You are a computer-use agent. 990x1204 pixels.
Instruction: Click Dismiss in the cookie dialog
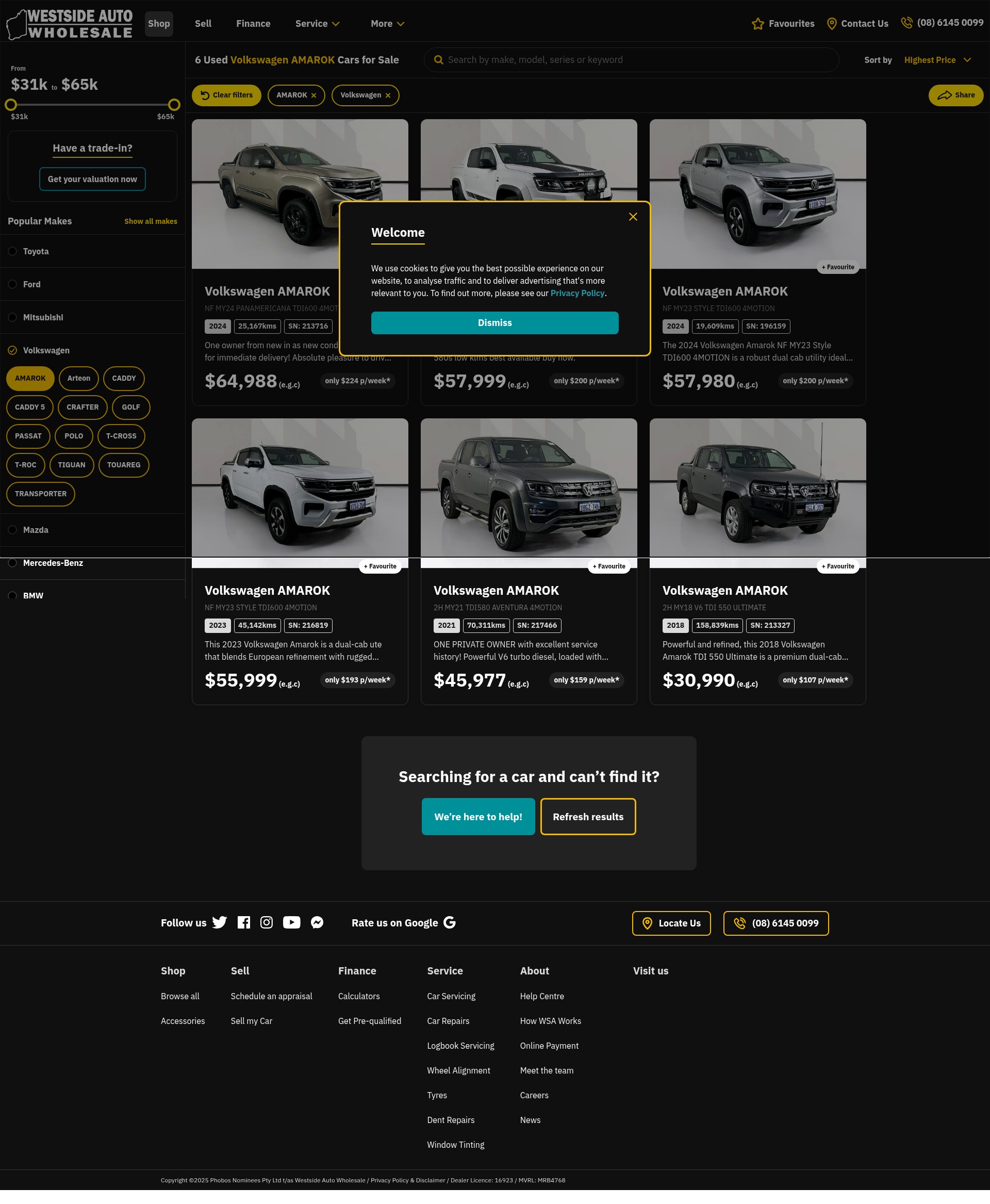point(494,323)
